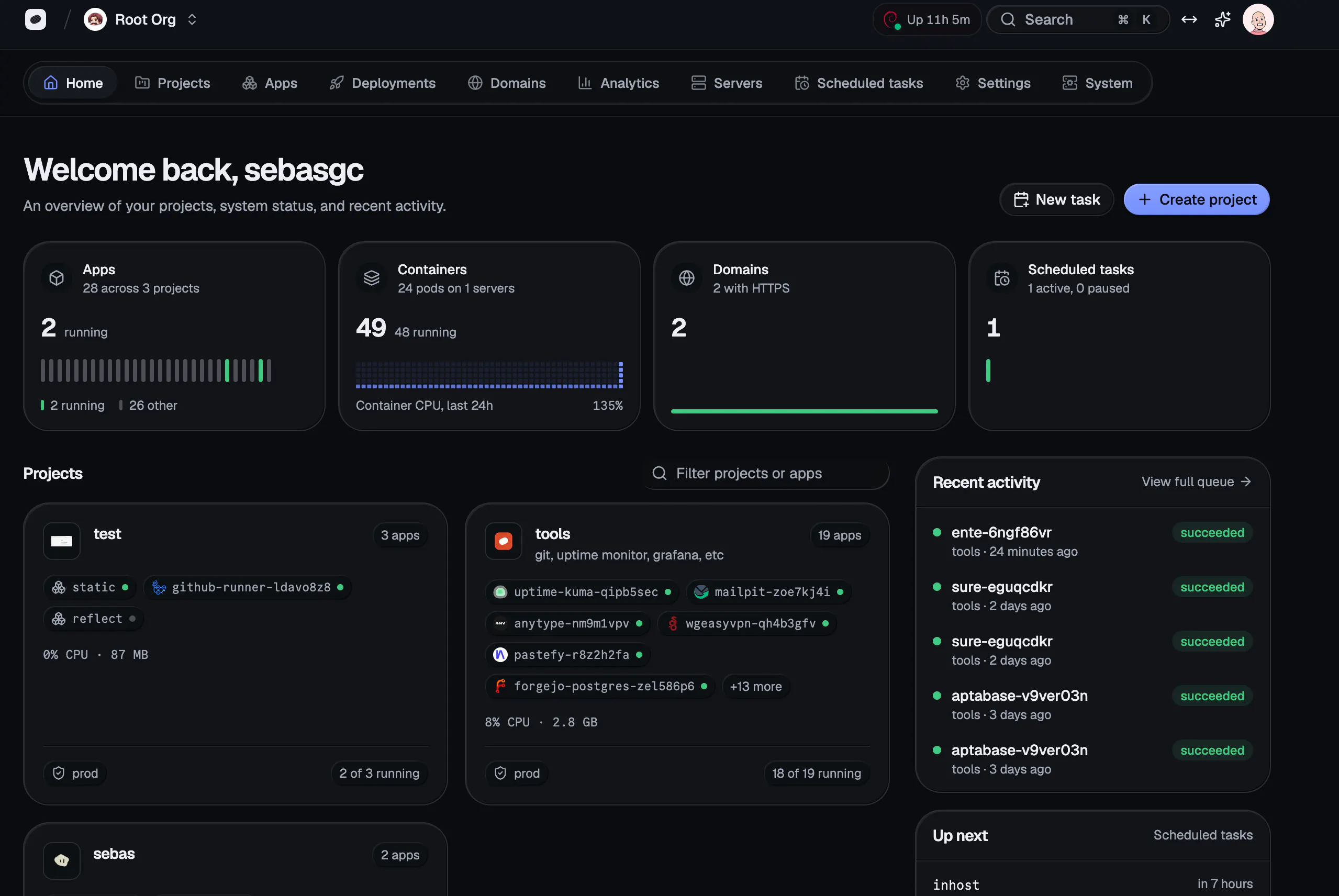Open the Root Org organization switcher
The image size is (1339, 896).
click(x=141, y=19)
